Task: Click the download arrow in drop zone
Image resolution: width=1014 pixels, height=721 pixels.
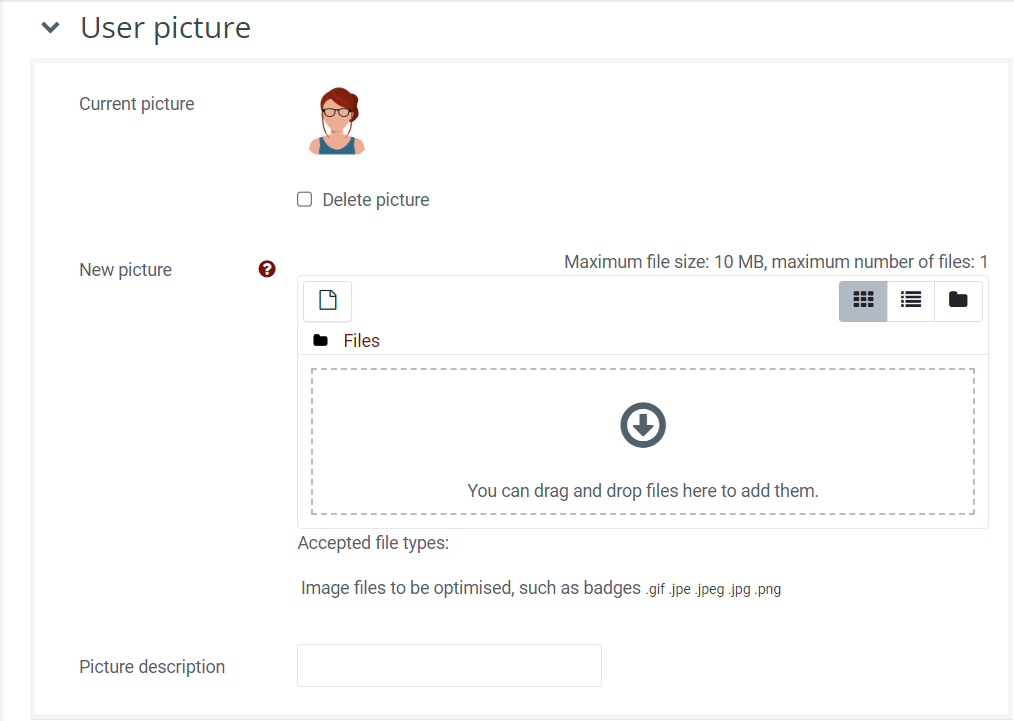Action: [643, 426]
